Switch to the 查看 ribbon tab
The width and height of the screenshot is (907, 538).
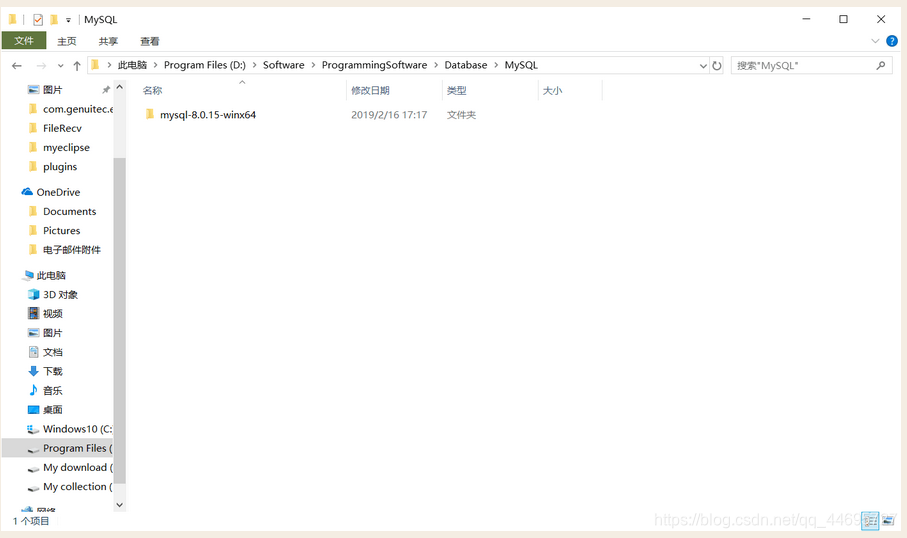coord(150,41)
